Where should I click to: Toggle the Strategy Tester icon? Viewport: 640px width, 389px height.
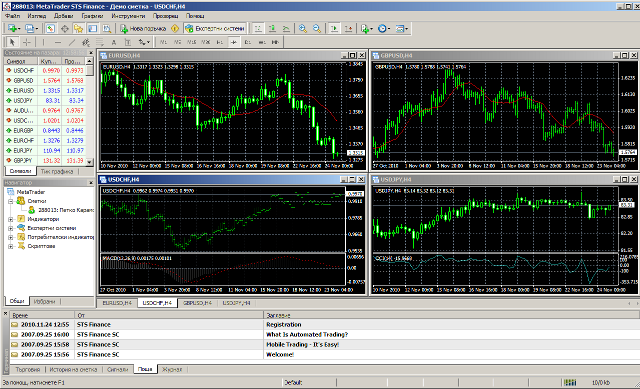click(107, 29)
